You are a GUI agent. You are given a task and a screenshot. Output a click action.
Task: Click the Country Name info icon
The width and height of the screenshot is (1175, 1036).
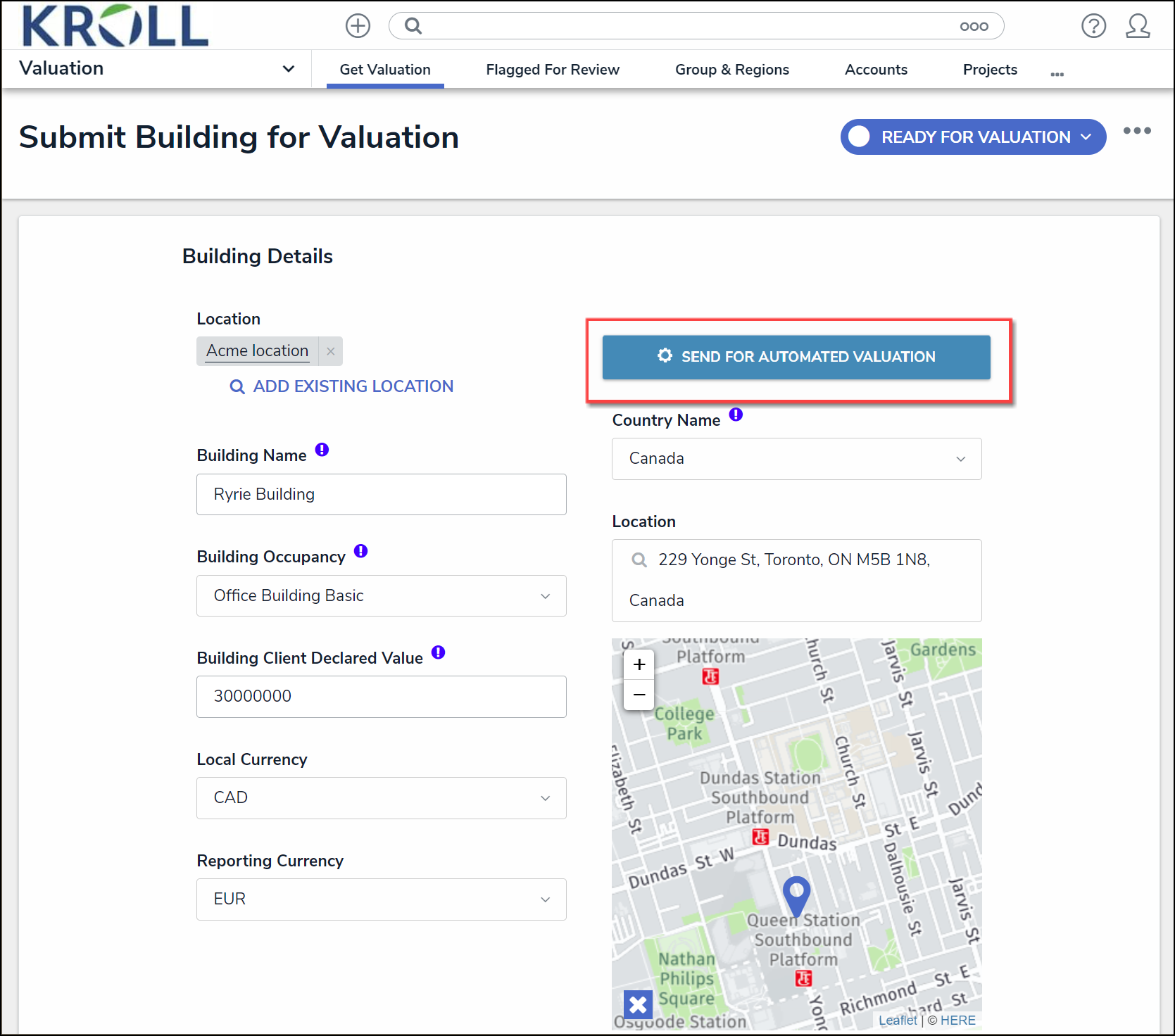pos(736,415)
